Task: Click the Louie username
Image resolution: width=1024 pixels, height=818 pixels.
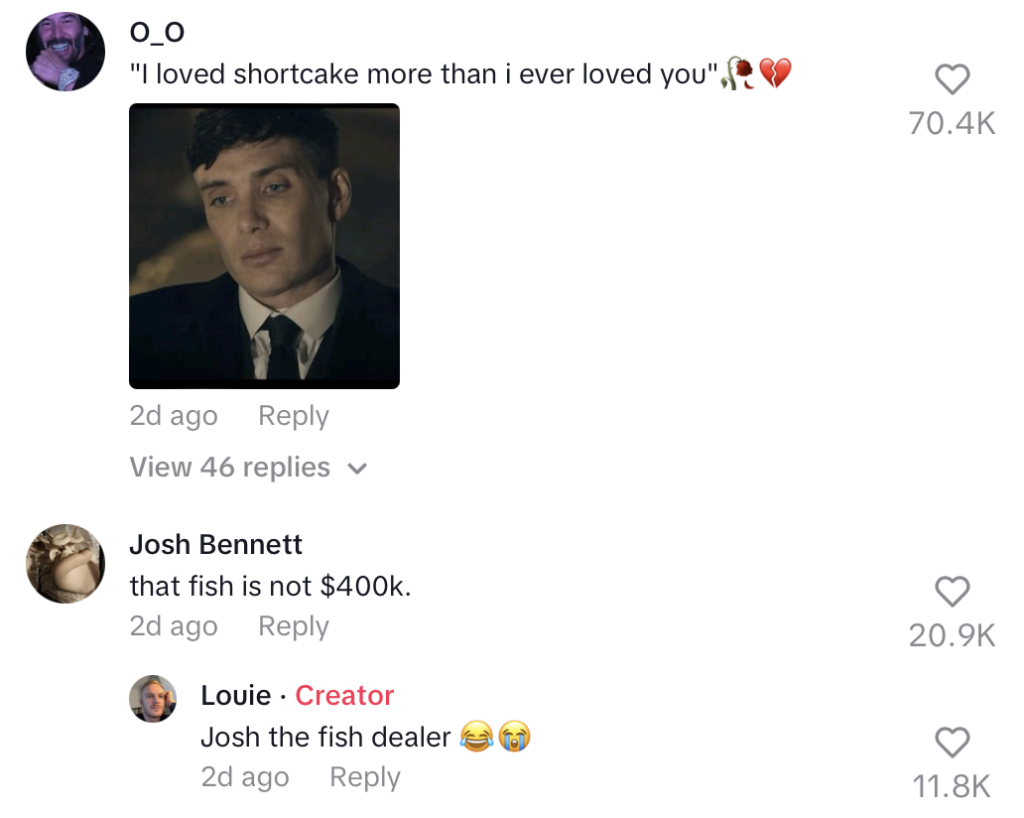Action: click(x=236, y=695)
